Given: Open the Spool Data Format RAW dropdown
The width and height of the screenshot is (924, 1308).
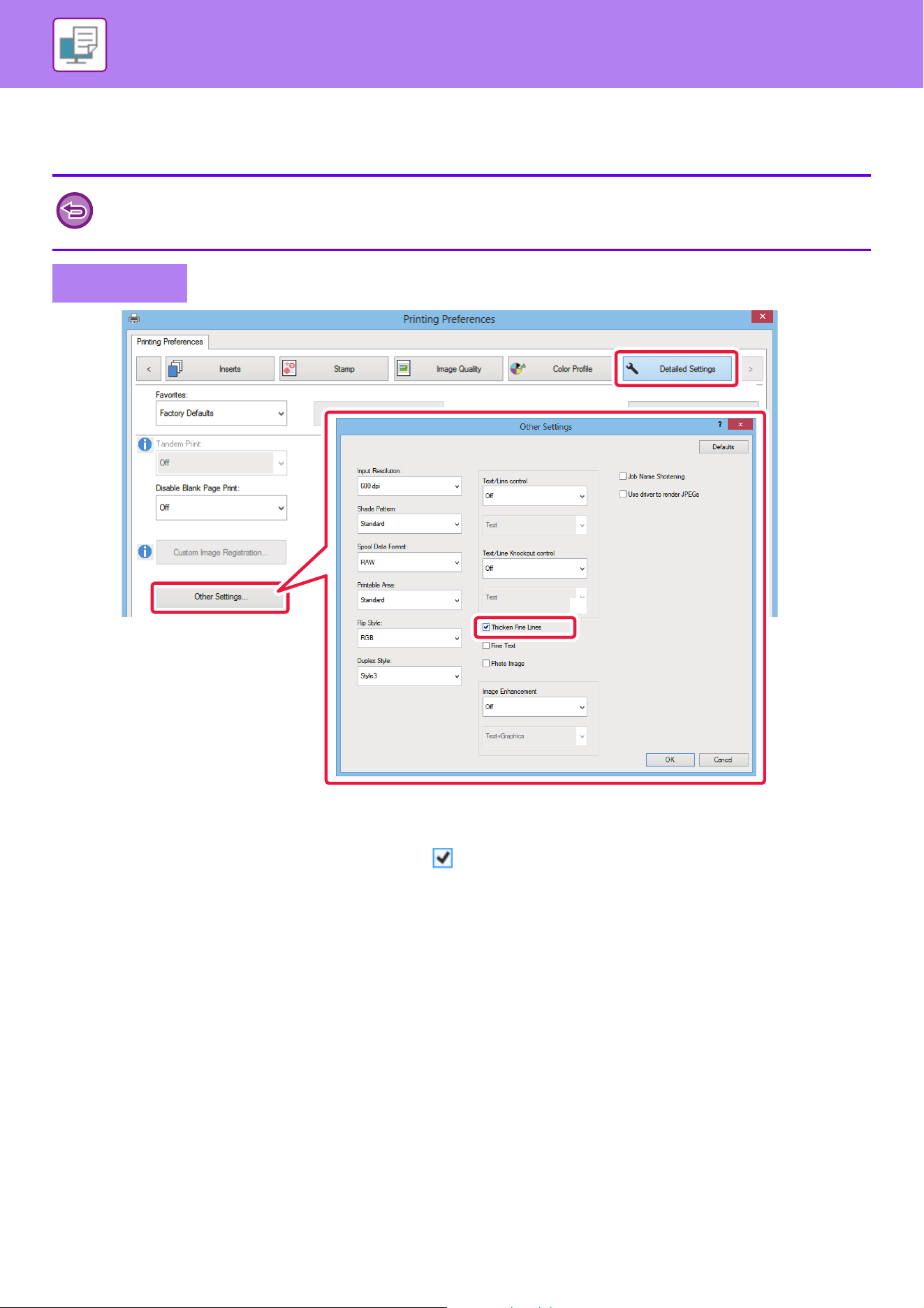Looking at the screenshot, I should click(x=409, y=562).
